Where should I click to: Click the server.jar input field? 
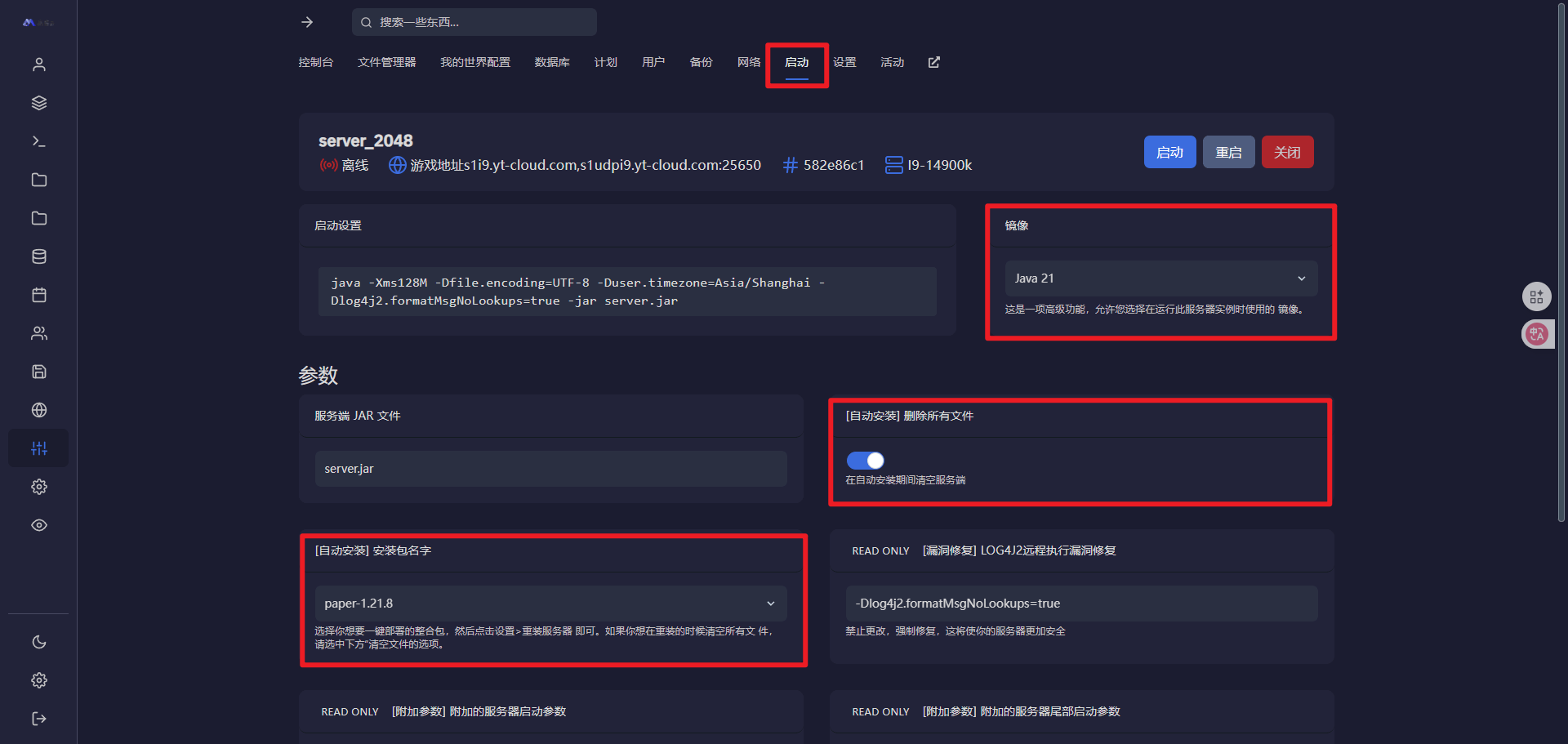(x=550, y=469)
